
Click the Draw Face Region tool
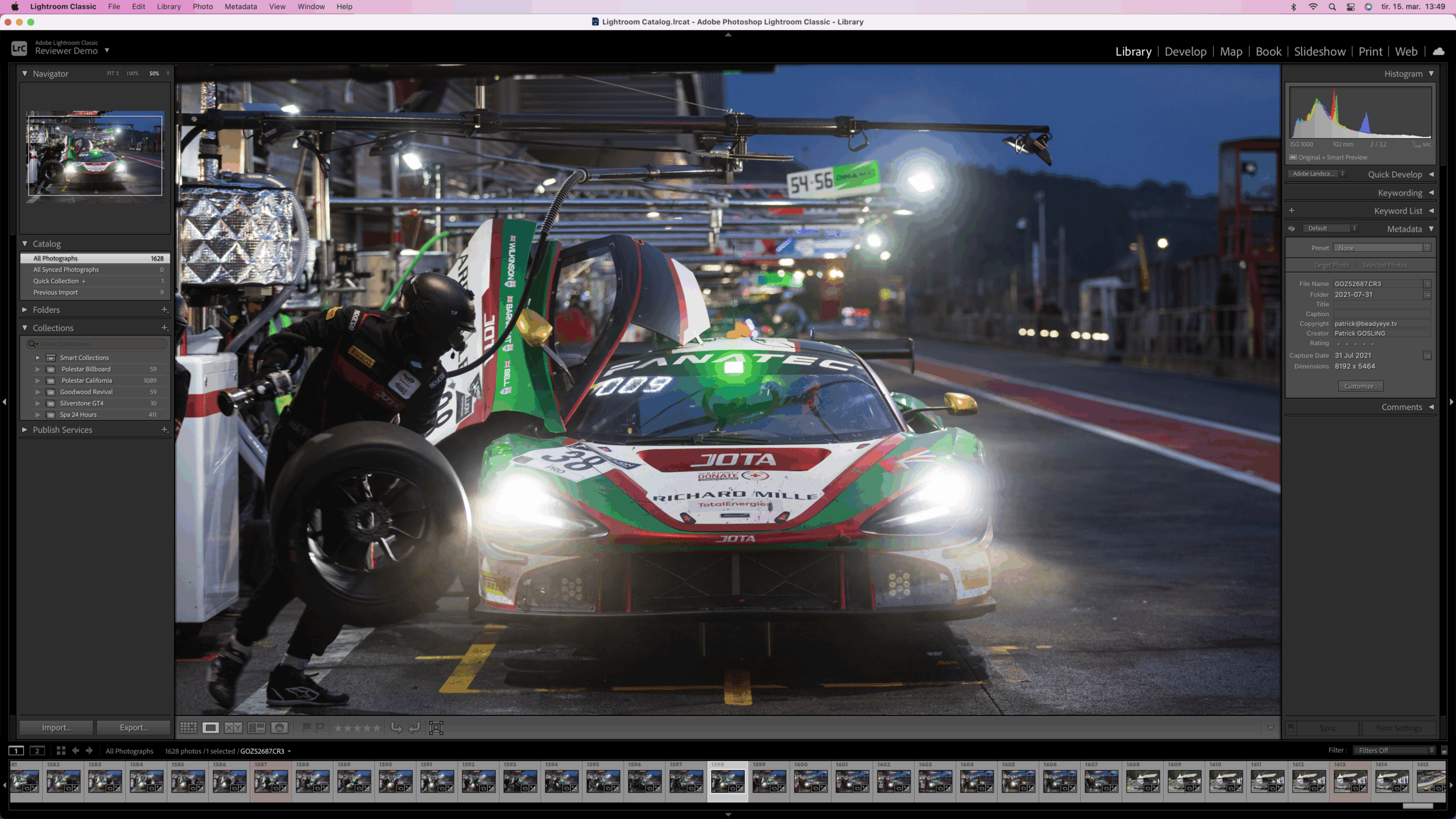pos(436,727)
